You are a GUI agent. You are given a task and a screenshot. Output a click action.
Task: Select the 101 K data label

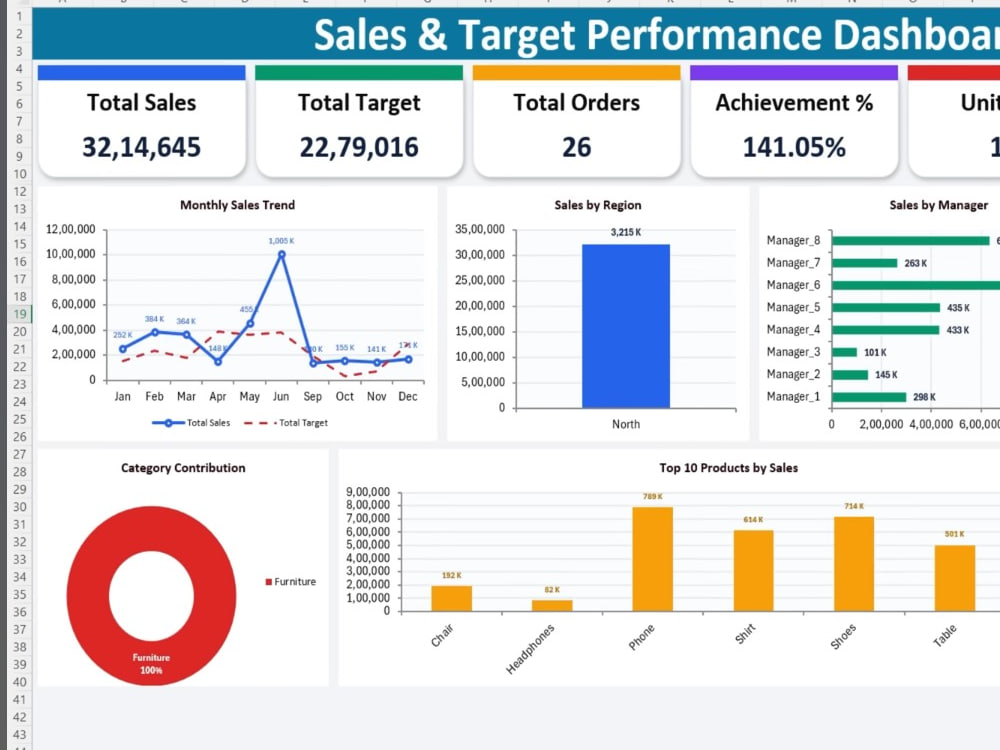876,353
